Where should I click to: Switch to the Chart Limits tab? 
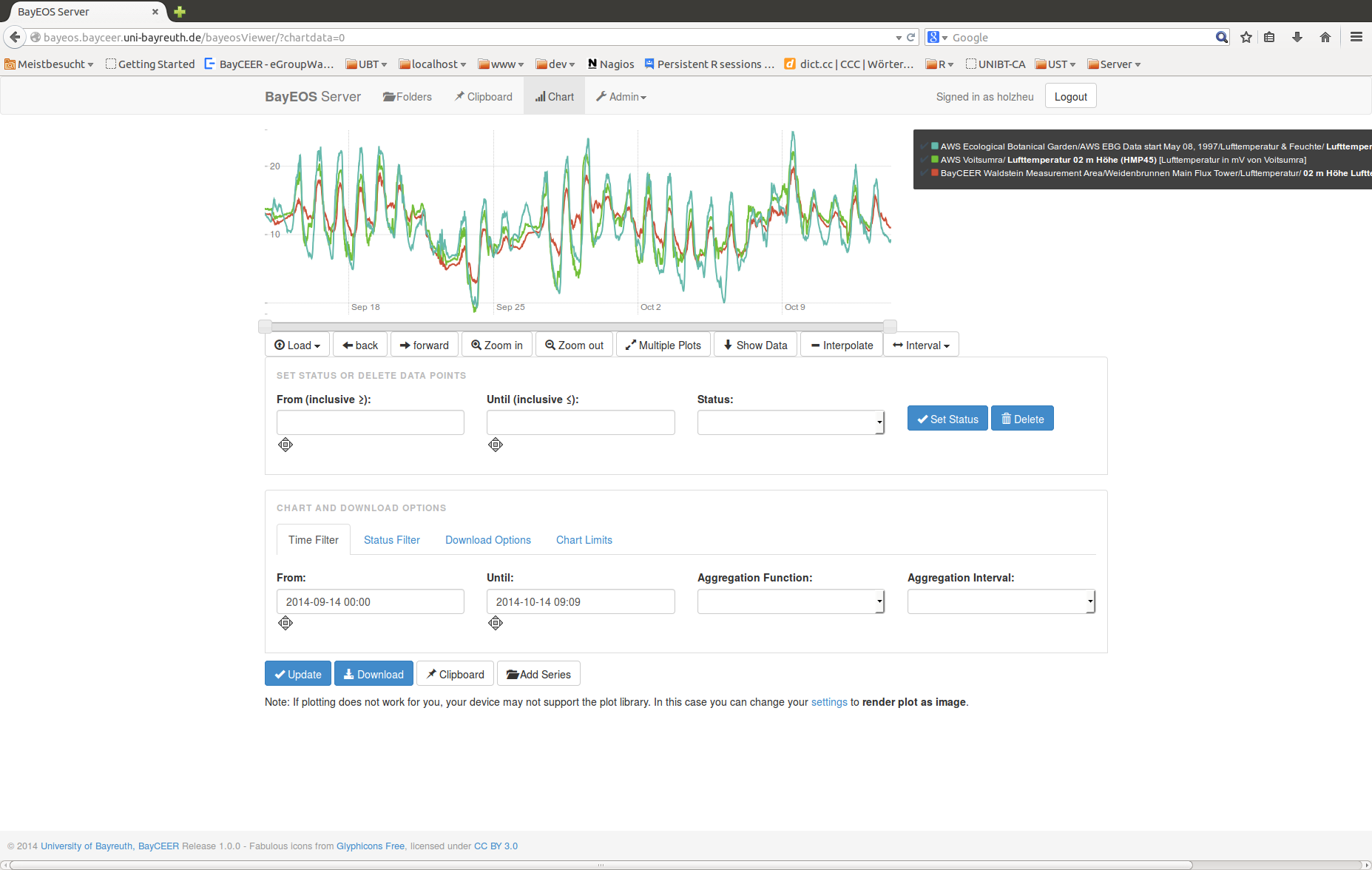click(x=584, y=540)
